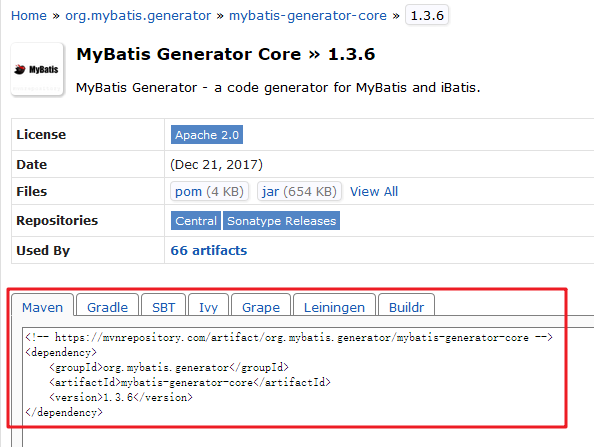594x447 pixels.
Task: Switch to the Leiningen tab
Action: point(335,306)
